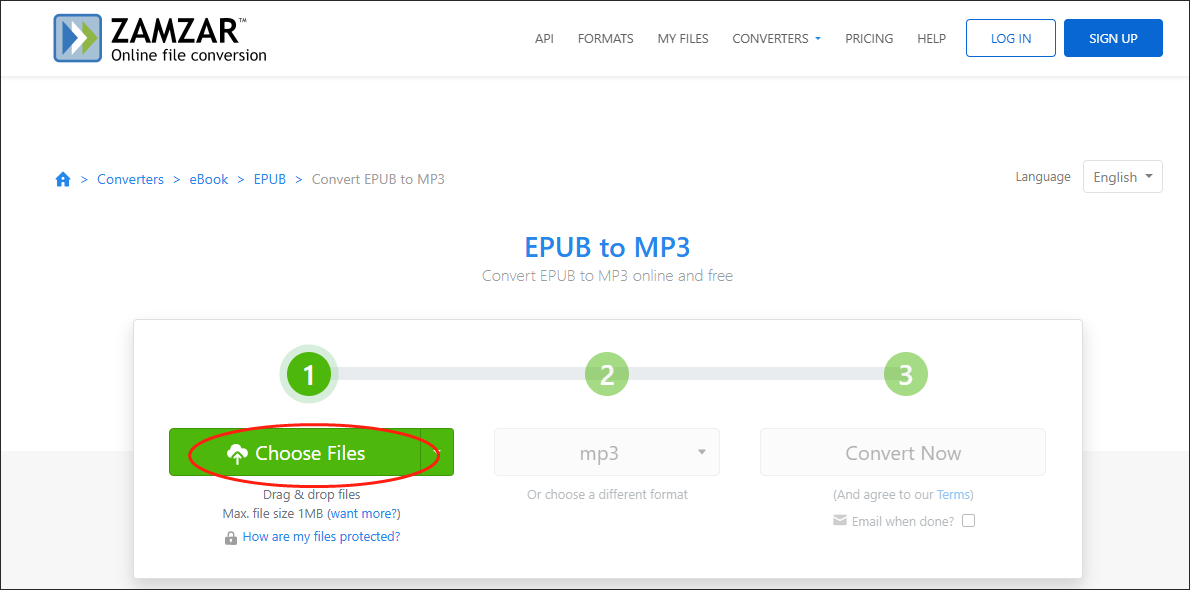The width and height of the screenshot is (1190, 590).
Task: Click the envelope icon by Email when done
Action: click(x=839, y=521)
